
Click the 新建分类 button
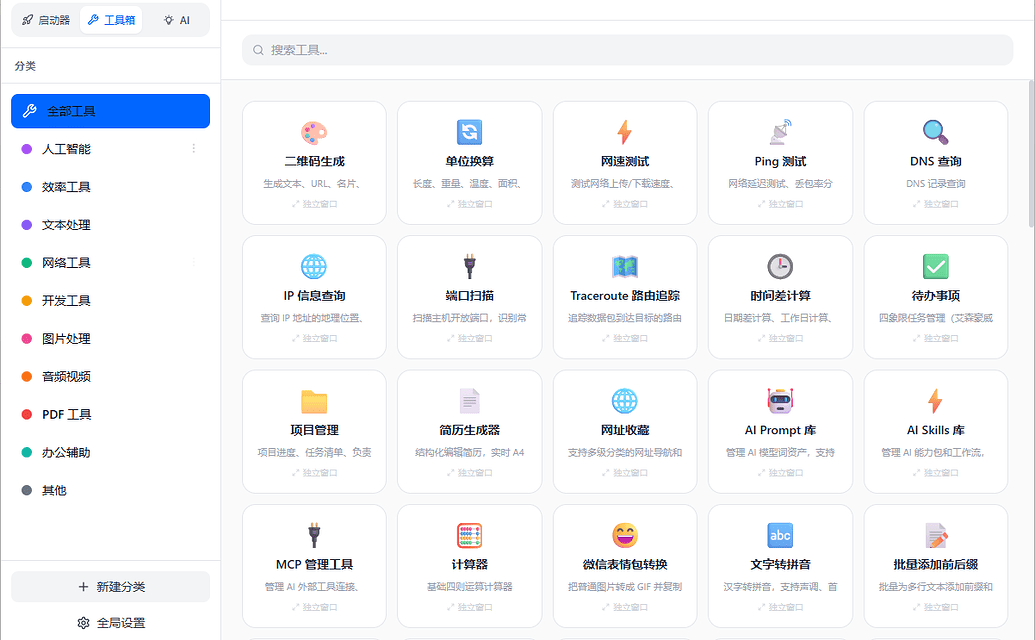[110, 587]
